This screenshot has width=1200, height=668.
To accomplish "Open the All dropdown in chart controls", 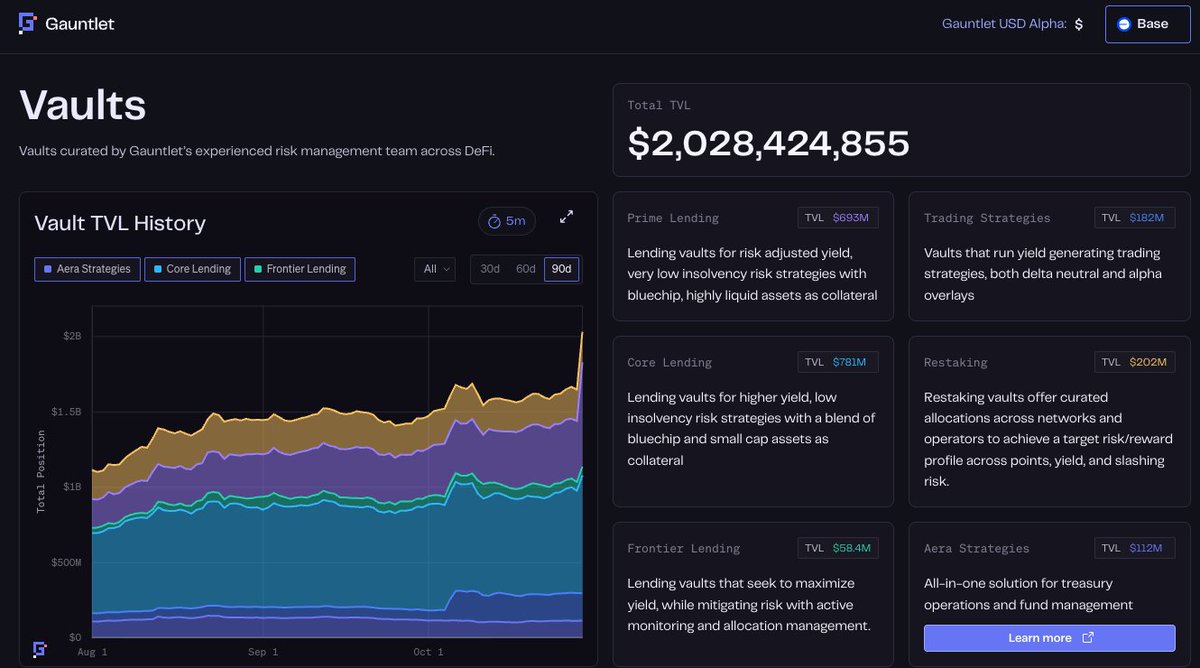I will (x=435, y=269).
